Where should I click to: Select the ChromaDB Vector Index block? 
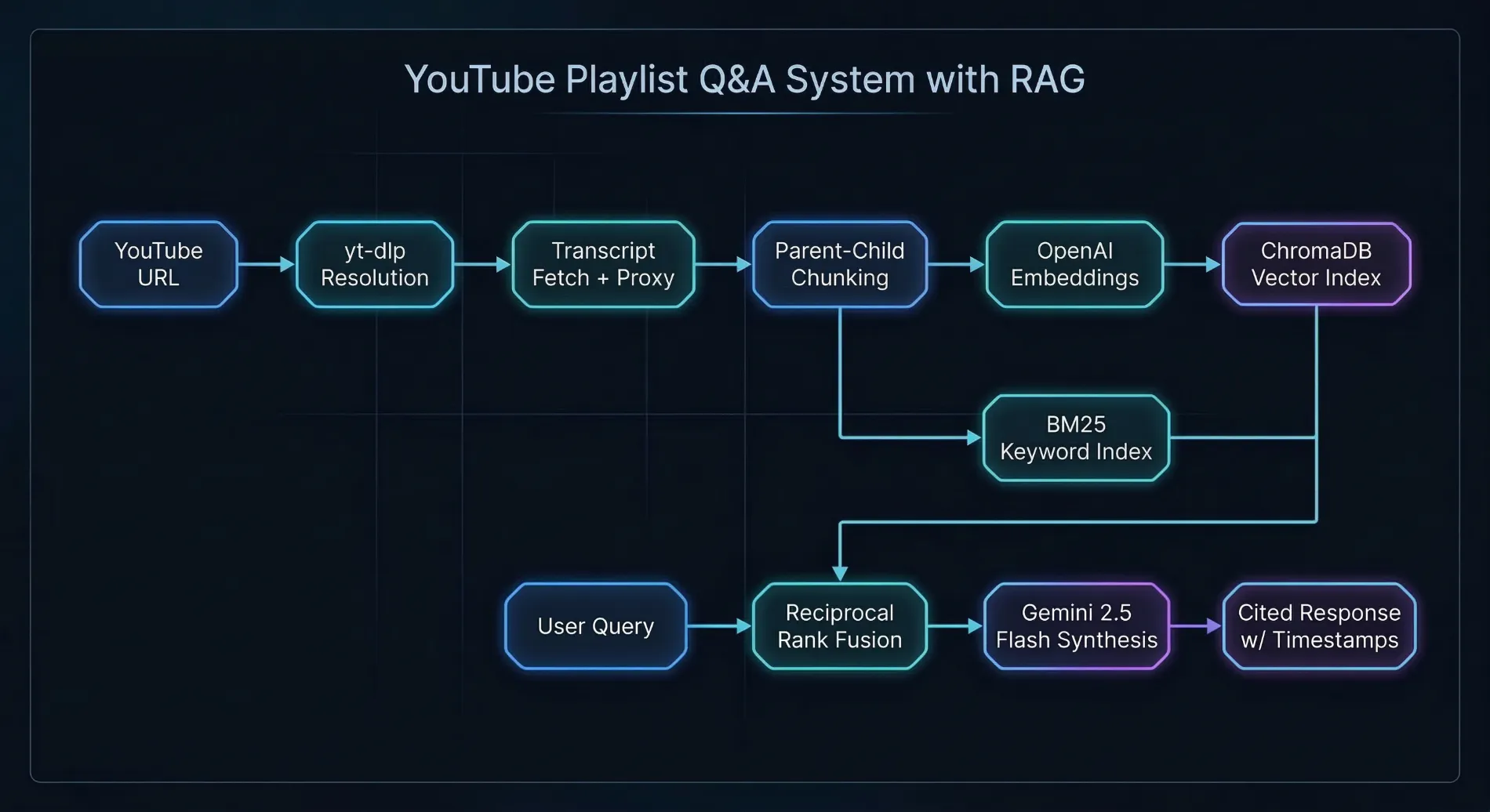(x=1316, y=264)
